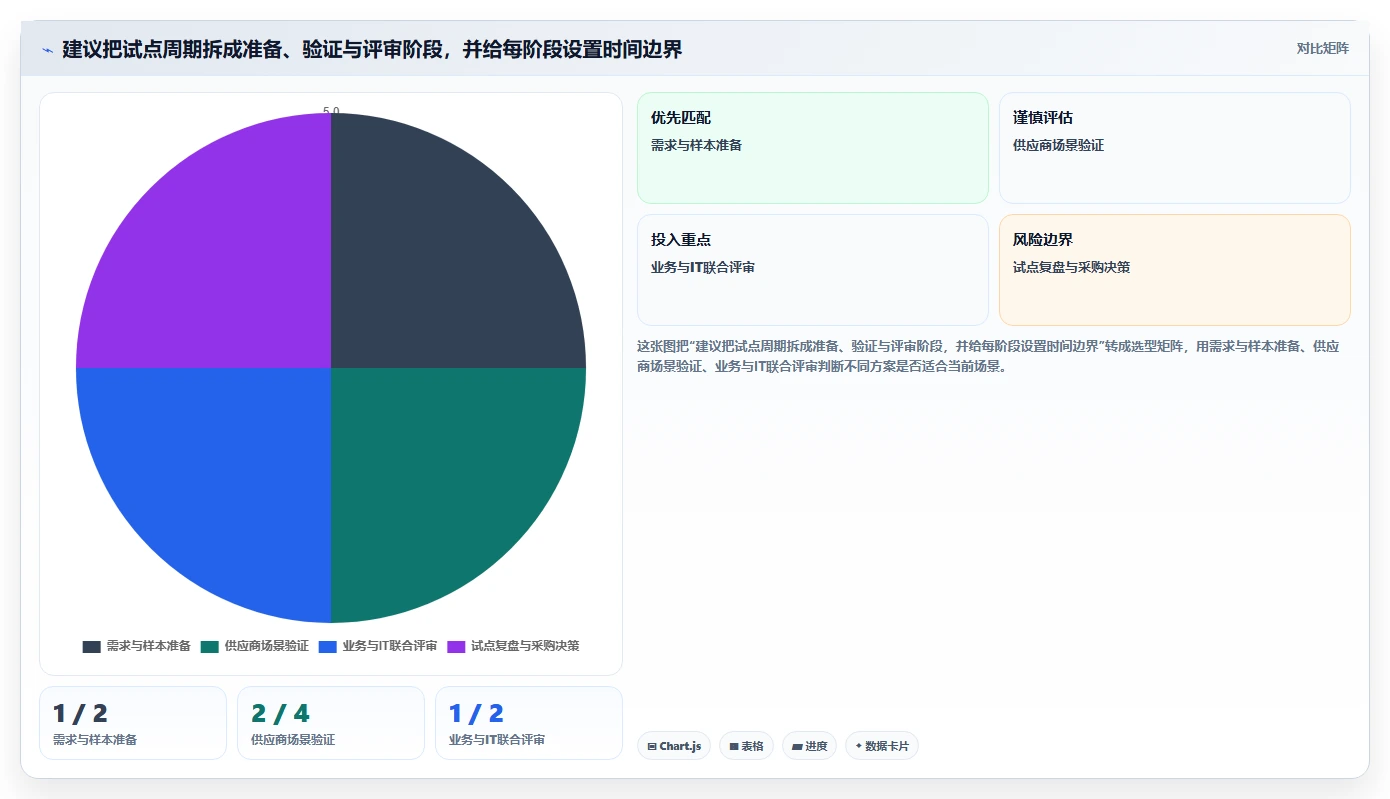This screenshot has width=1390, height=799.
Task: Click the 表格 tag
Action: click(746, 746)
